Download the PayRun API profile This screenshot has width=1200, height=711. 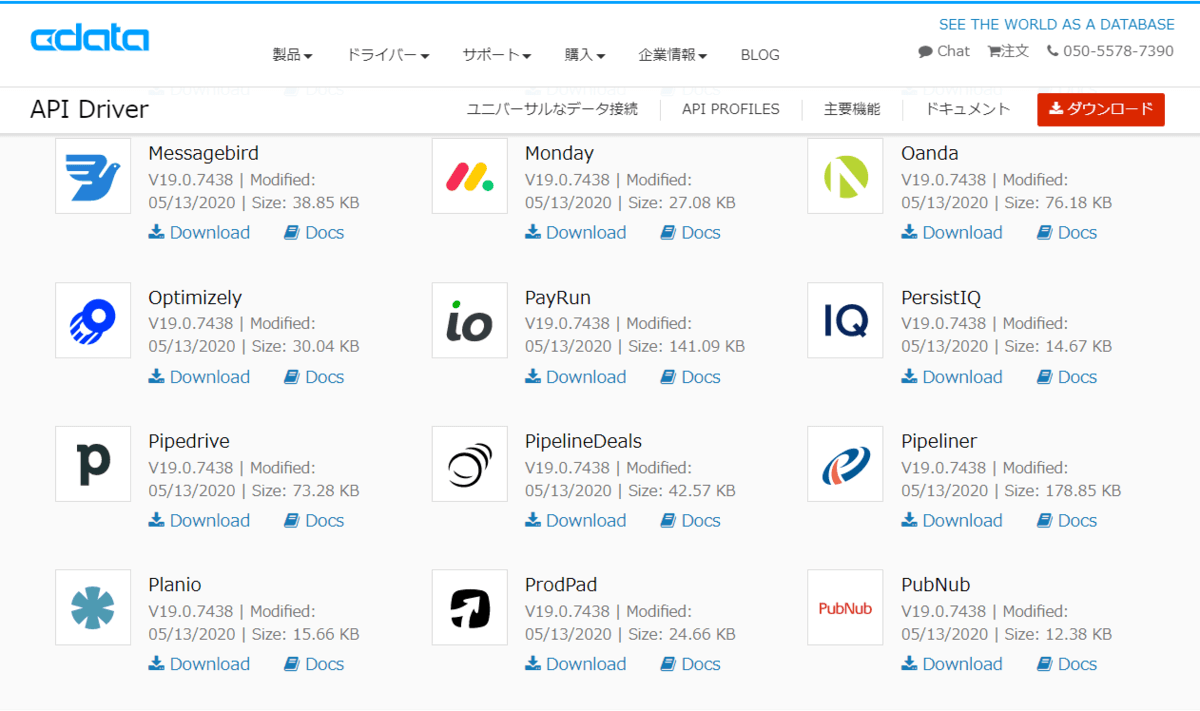(x=576, y=377)
